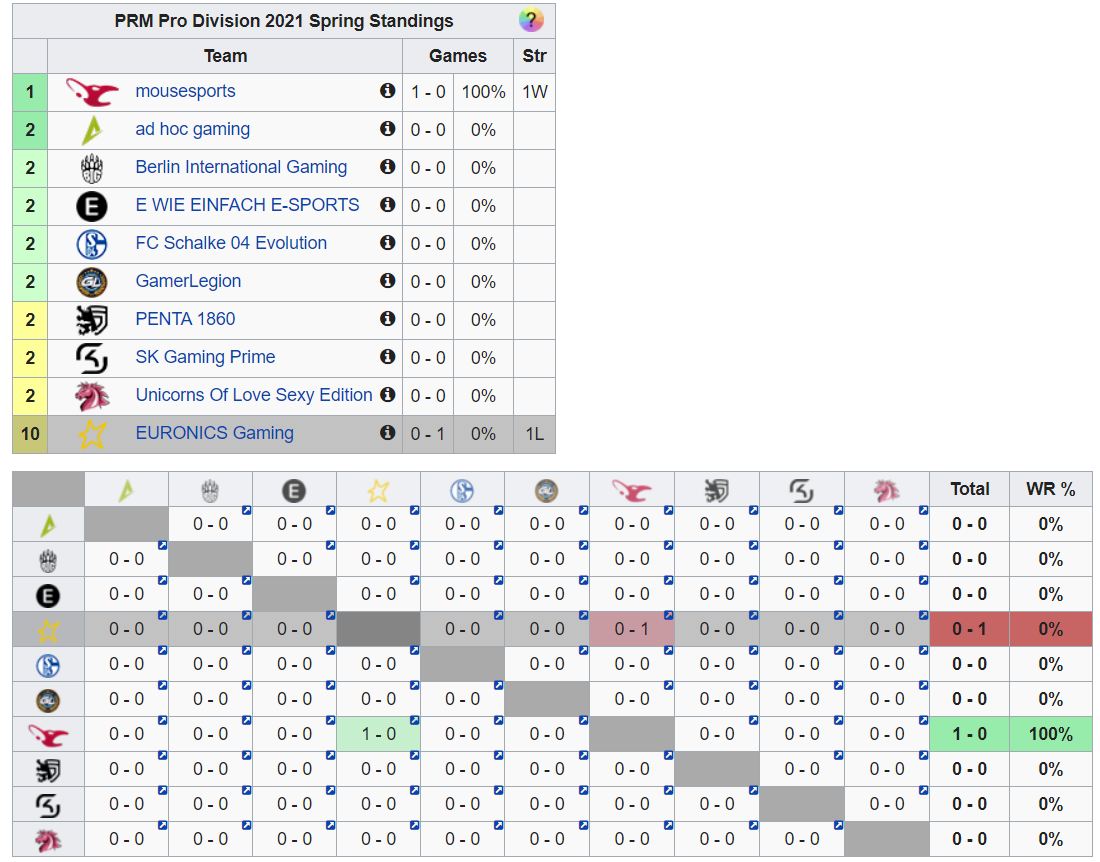Click FC Schalke 04 logo in standings

[x=92, y=244]
